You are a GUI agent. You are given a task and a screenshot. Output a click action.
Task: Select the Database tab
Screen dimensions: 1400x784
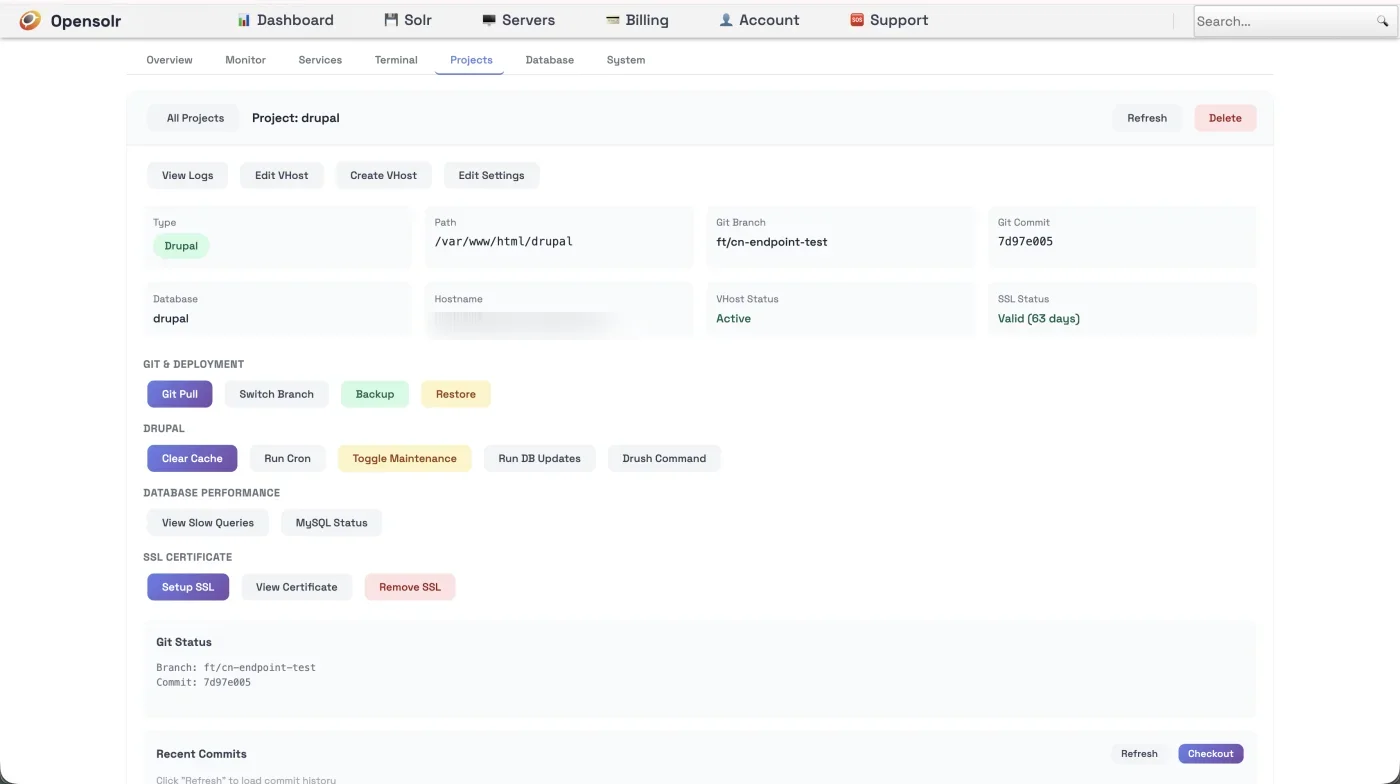549,60
